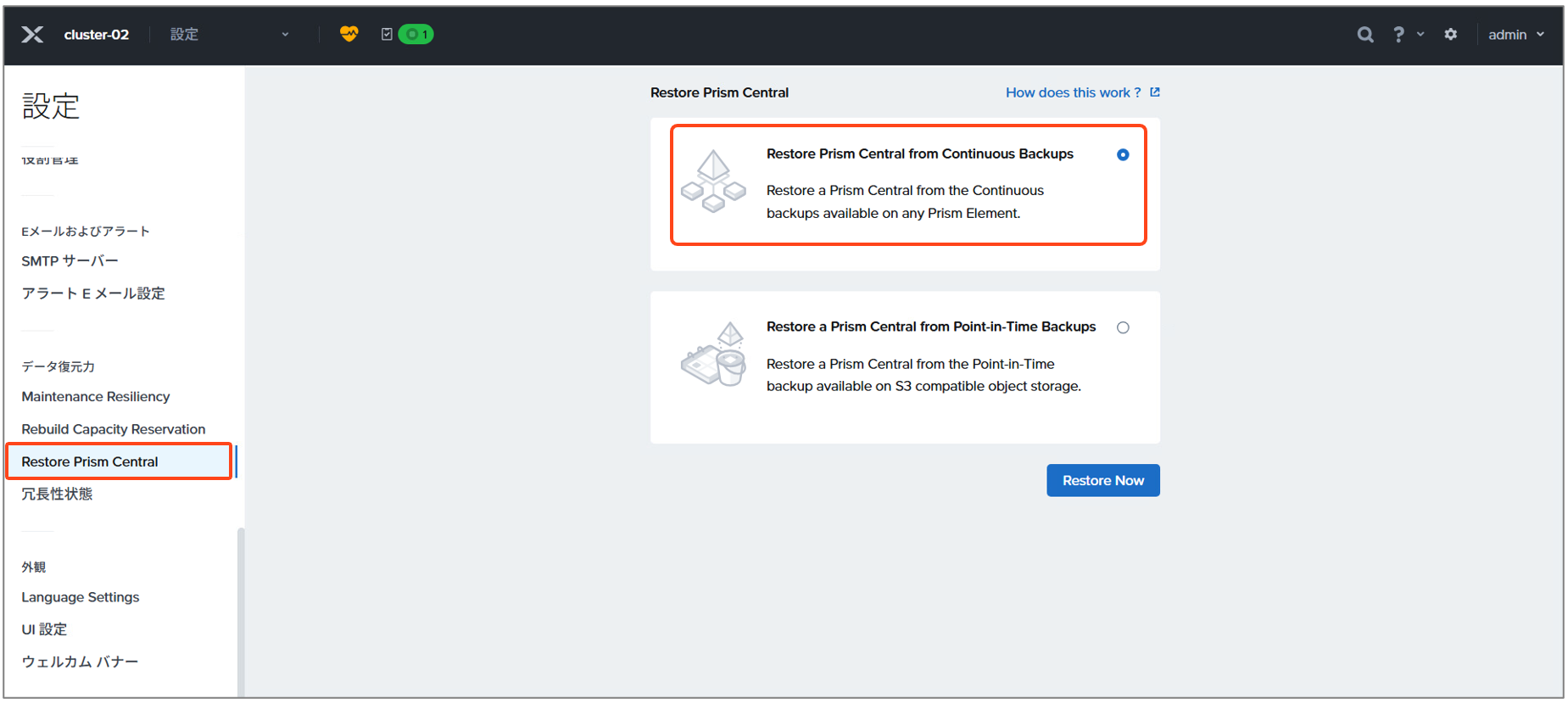Open the How does this work link
Image resolution: width=1568 pixels, height=704 pixels.
click(1073, 92)
